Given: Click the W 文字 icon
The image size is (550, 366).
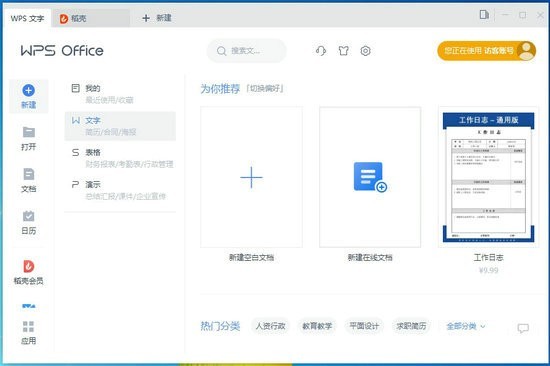Looking at the screenshot, I should 76,120.
